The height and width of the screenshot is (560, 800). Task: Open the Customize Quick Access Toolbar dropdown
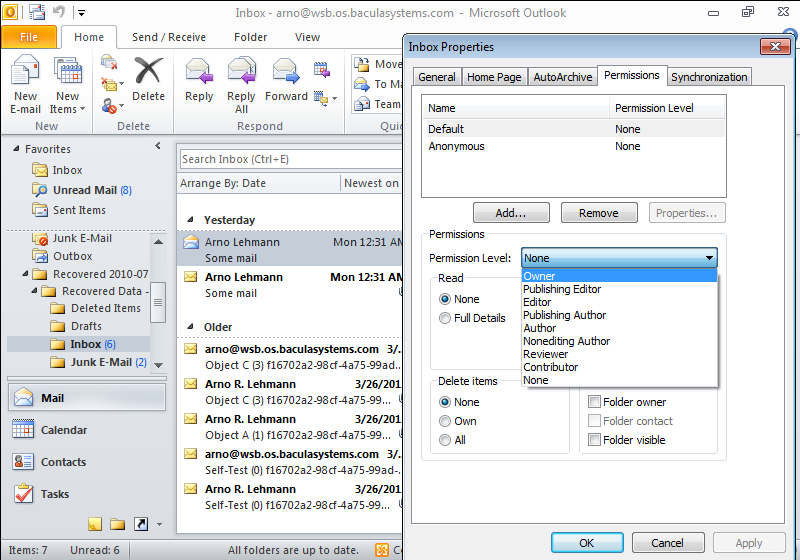(82, 12)
